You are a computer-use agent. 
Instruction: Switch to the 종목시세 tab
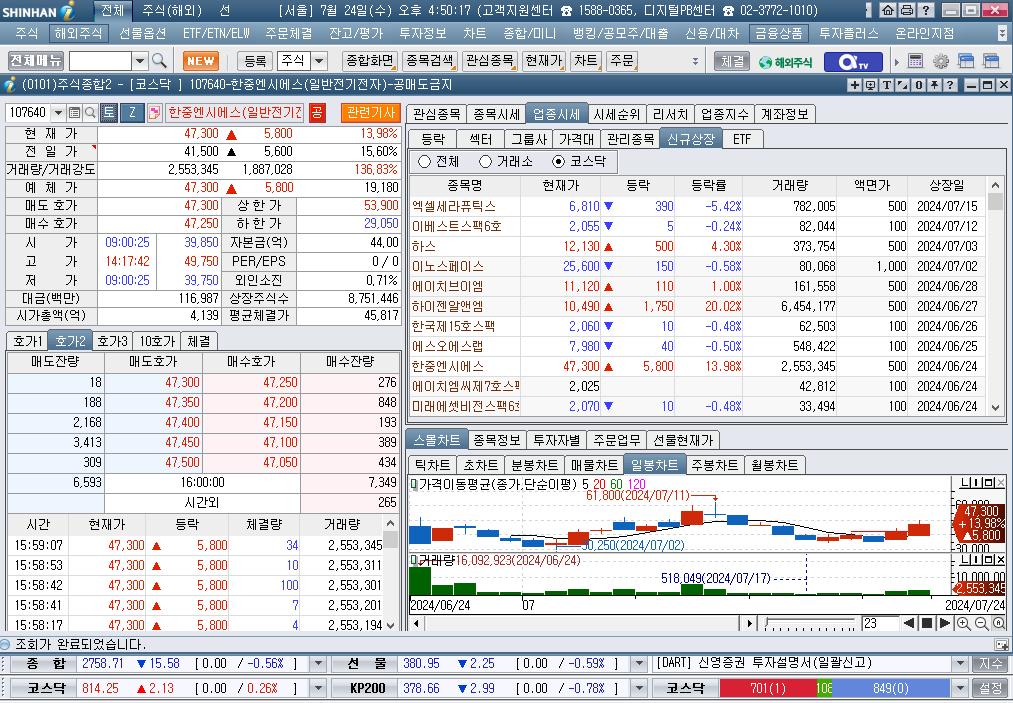coord(496,114)
